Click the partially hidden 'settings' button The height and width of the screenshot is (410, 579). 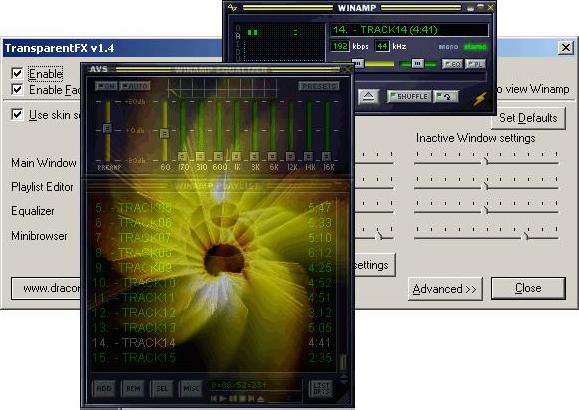[x=375, y=265]
